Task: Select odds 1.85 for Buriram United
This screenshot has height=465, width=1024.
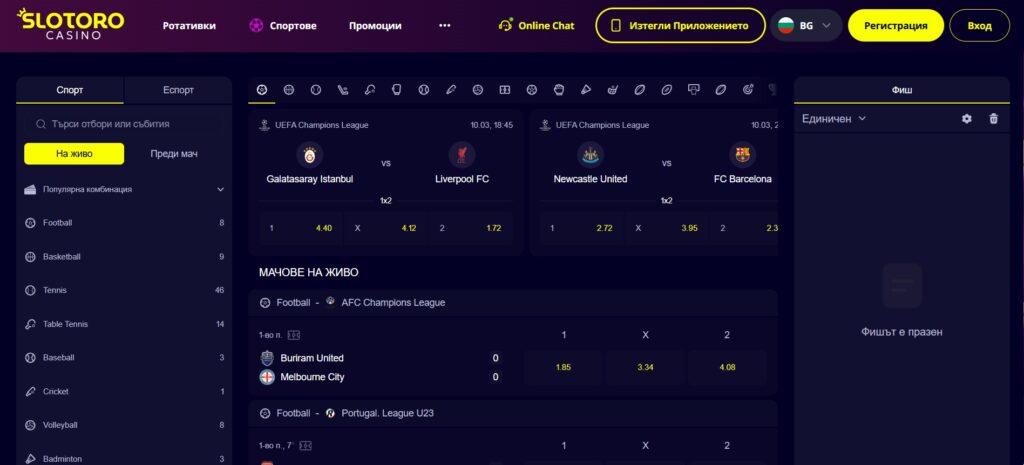Action: click(x=563, y=367)
